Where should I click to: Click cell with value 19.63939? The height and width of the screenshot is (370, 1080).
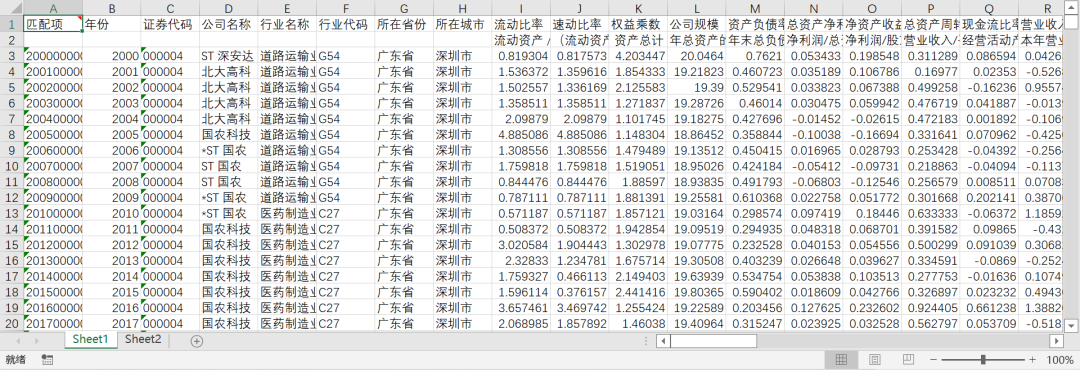pos(696,275)
